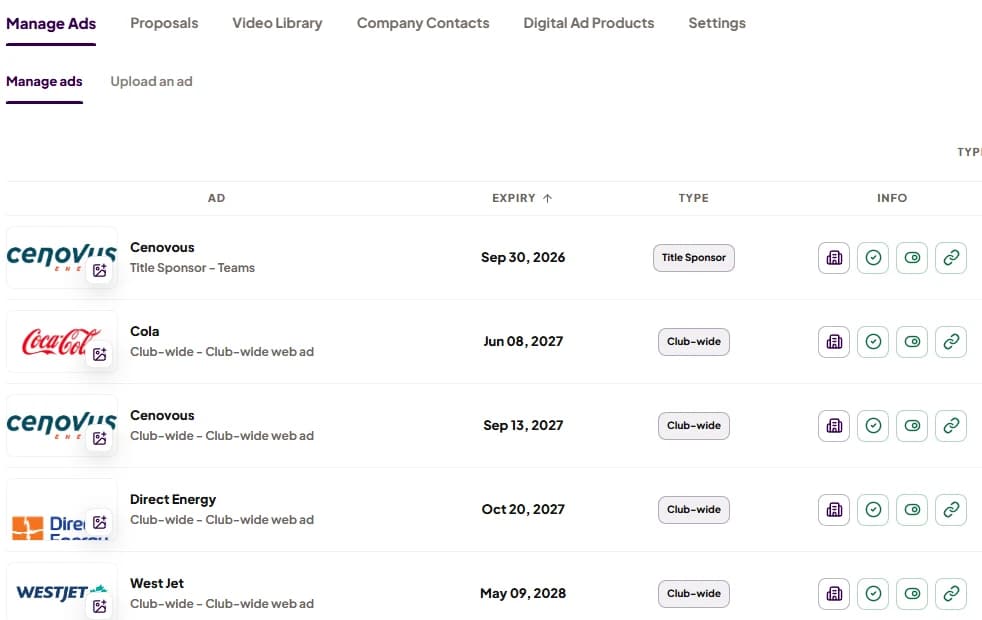Go to Company Contacts tab
The image size is (982, 620).
click(423, 23)
